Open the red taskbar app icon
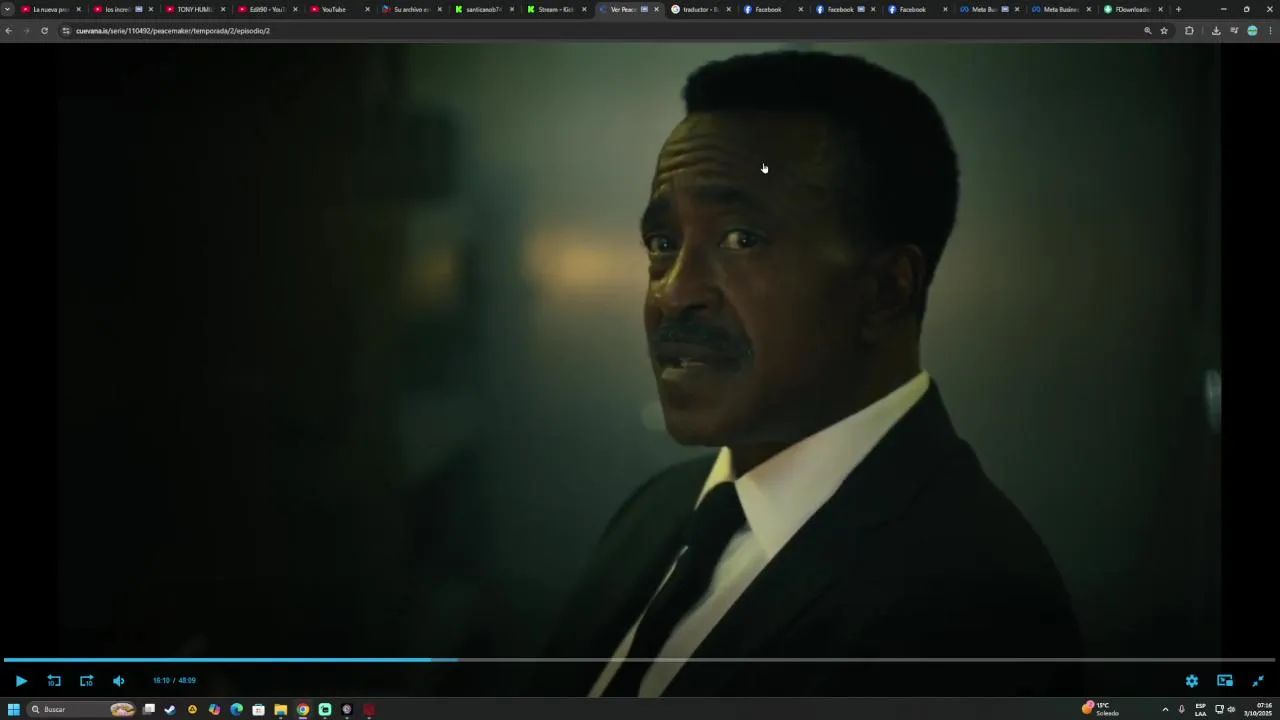The height and width of the screenshot is (720, 1280). pos(369,710)
